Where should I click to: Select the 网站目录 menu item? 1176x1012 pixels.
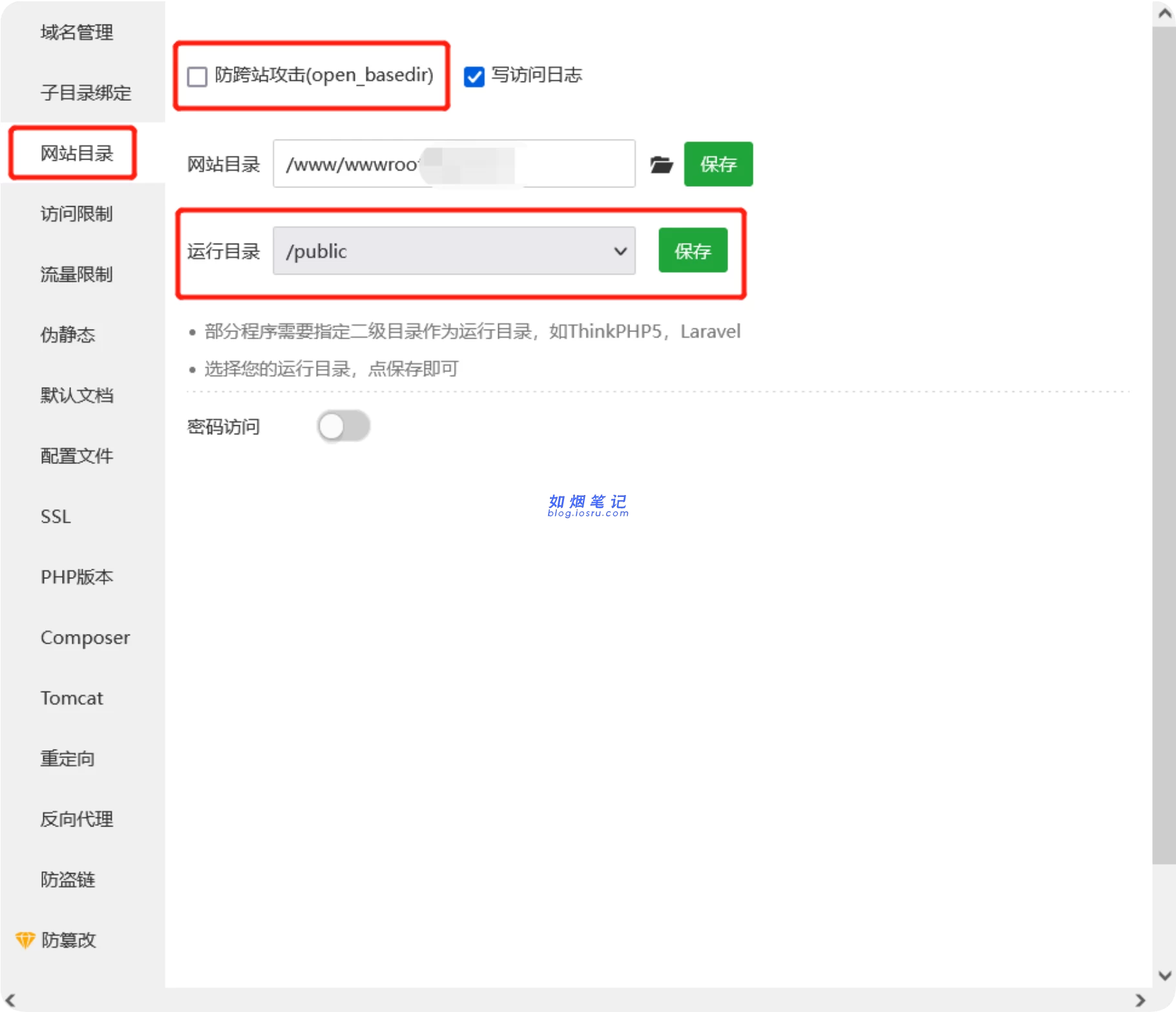click(x=77, y=153)
